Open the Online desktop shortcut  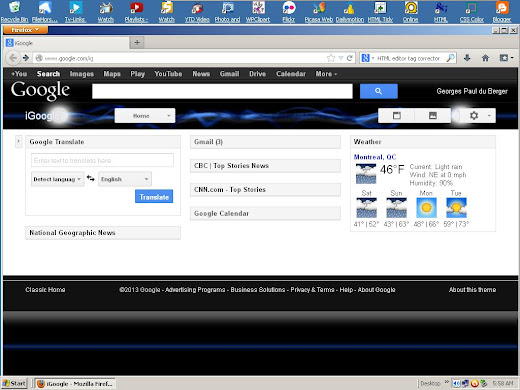click(411, 11)
